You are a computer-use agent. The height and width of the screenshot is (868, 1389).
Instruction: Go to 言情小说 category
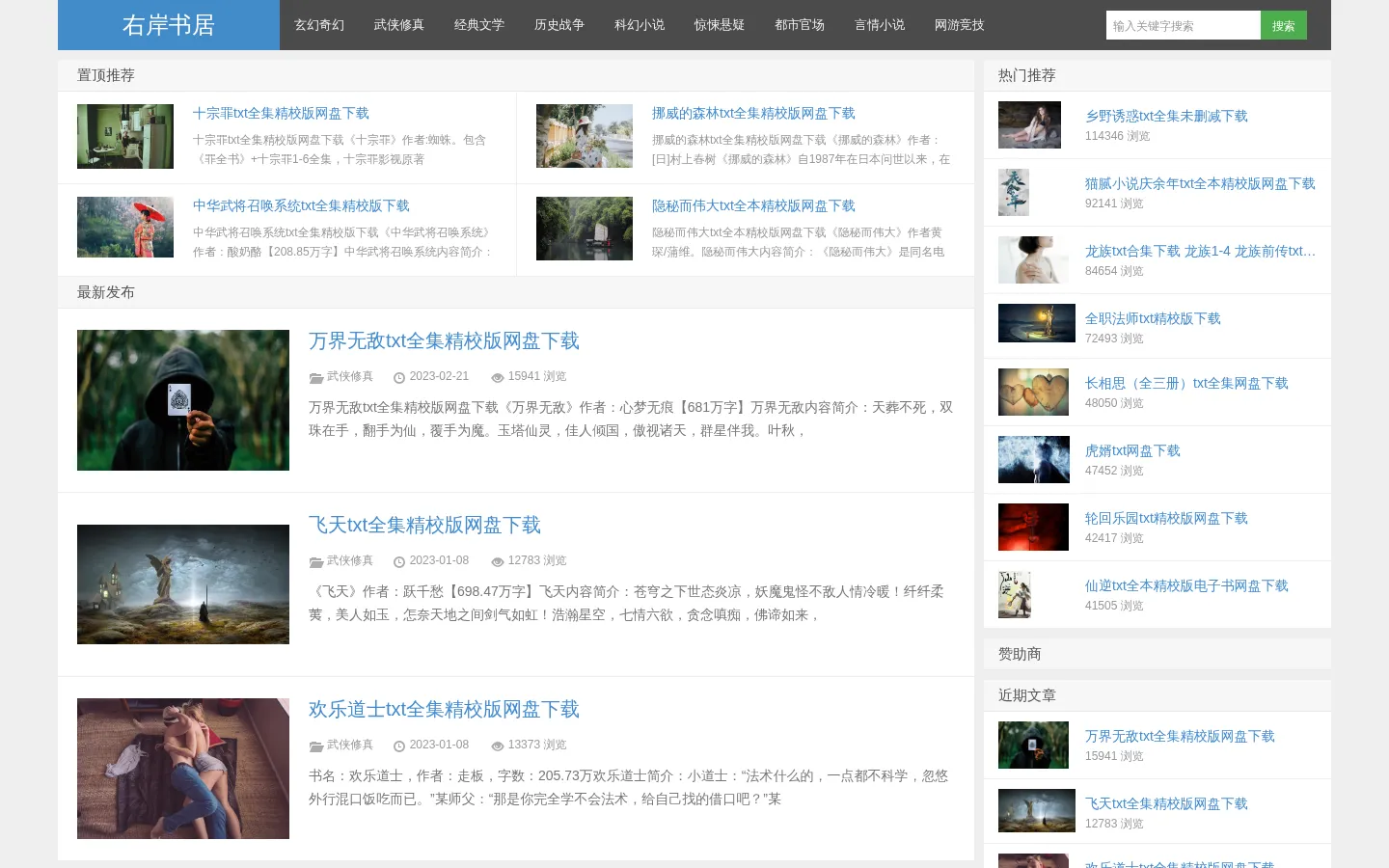click(880, 25)
